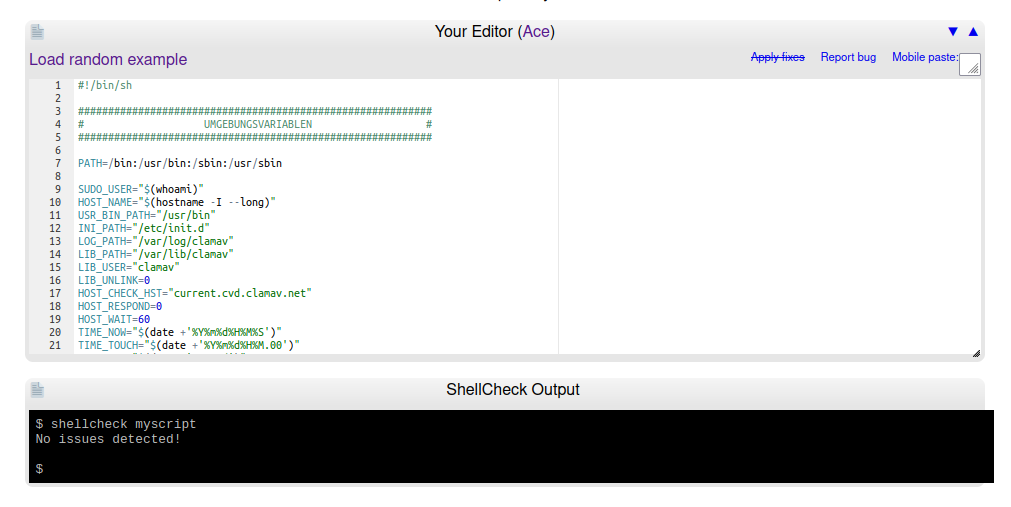1011x507 pixels.
Task: Click the document icon beside ShellCheck Output
Action: coord(37,390)
